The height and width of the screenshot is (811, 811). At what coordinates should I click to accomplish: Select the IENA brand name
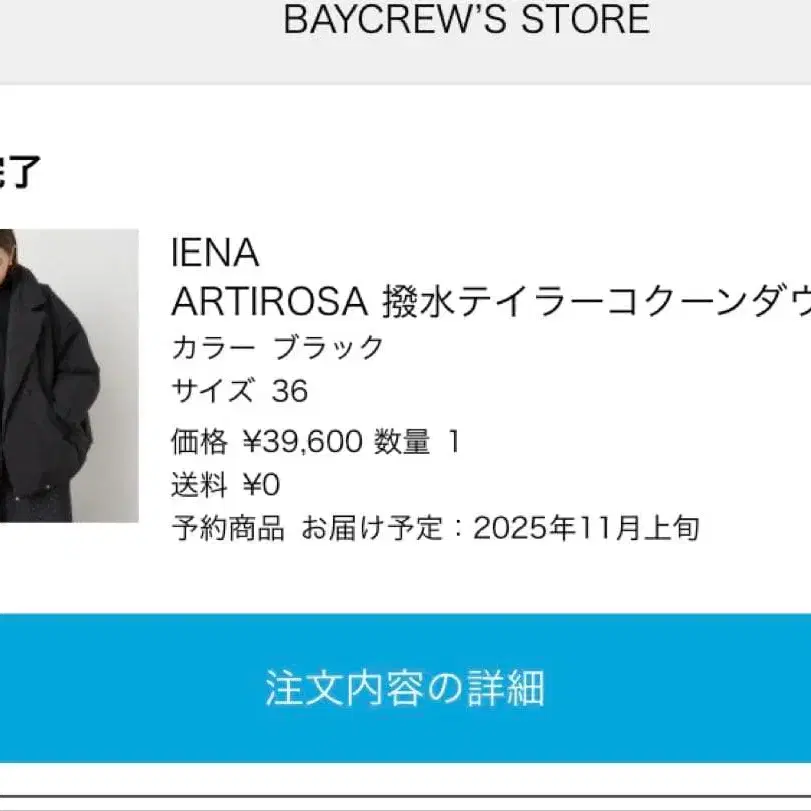point(215,253)
